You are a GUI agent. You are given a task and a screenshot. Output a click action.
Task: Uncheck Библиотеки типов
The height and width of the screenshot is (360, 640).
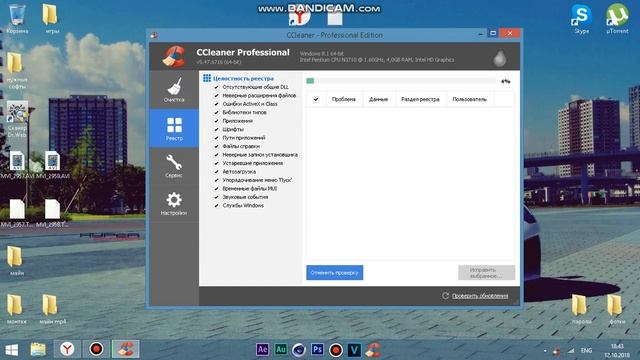pos(216,112)
